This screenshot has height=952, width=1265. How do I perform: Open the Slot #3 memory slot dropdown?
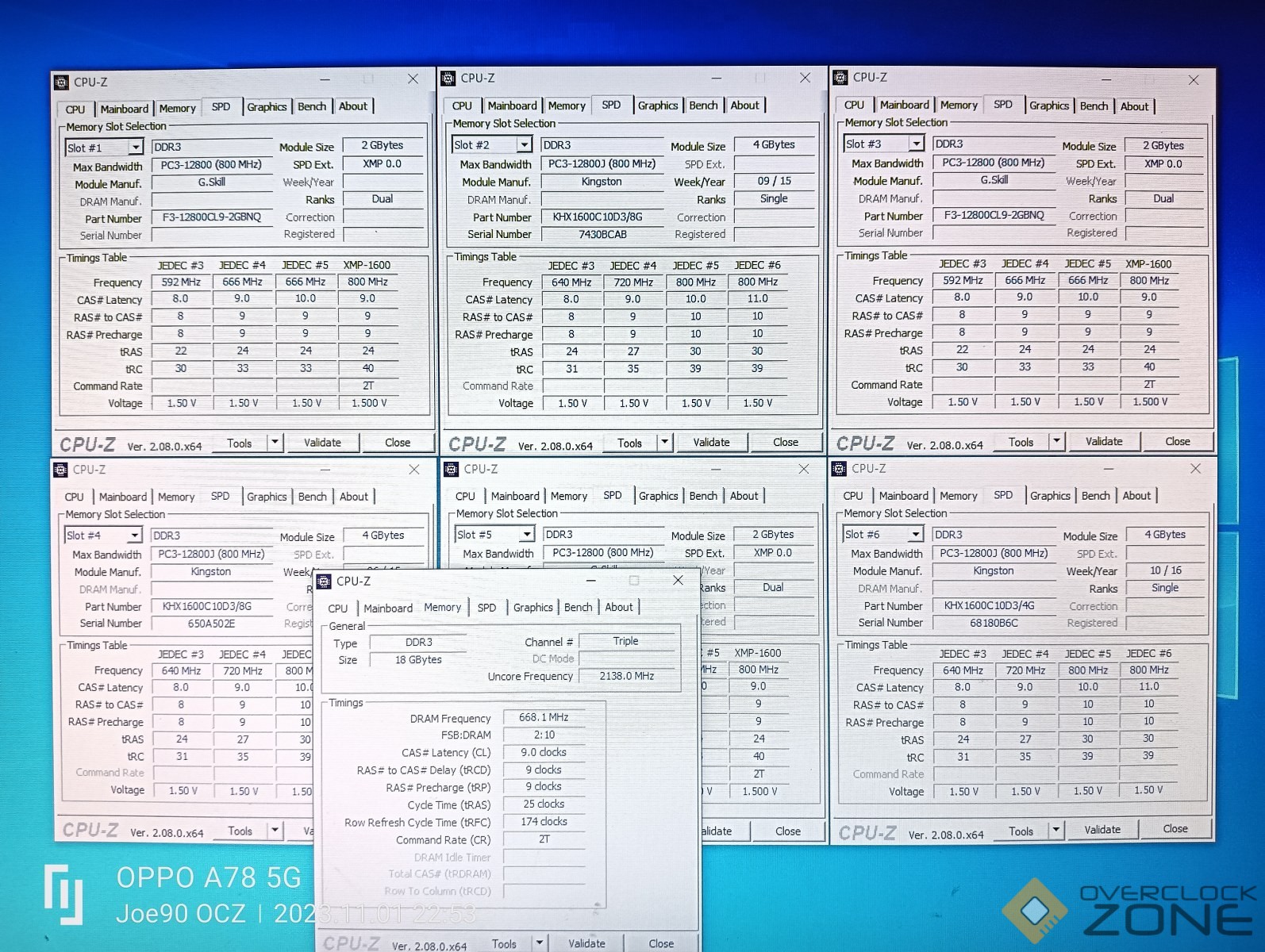click(x=917, y=144)
